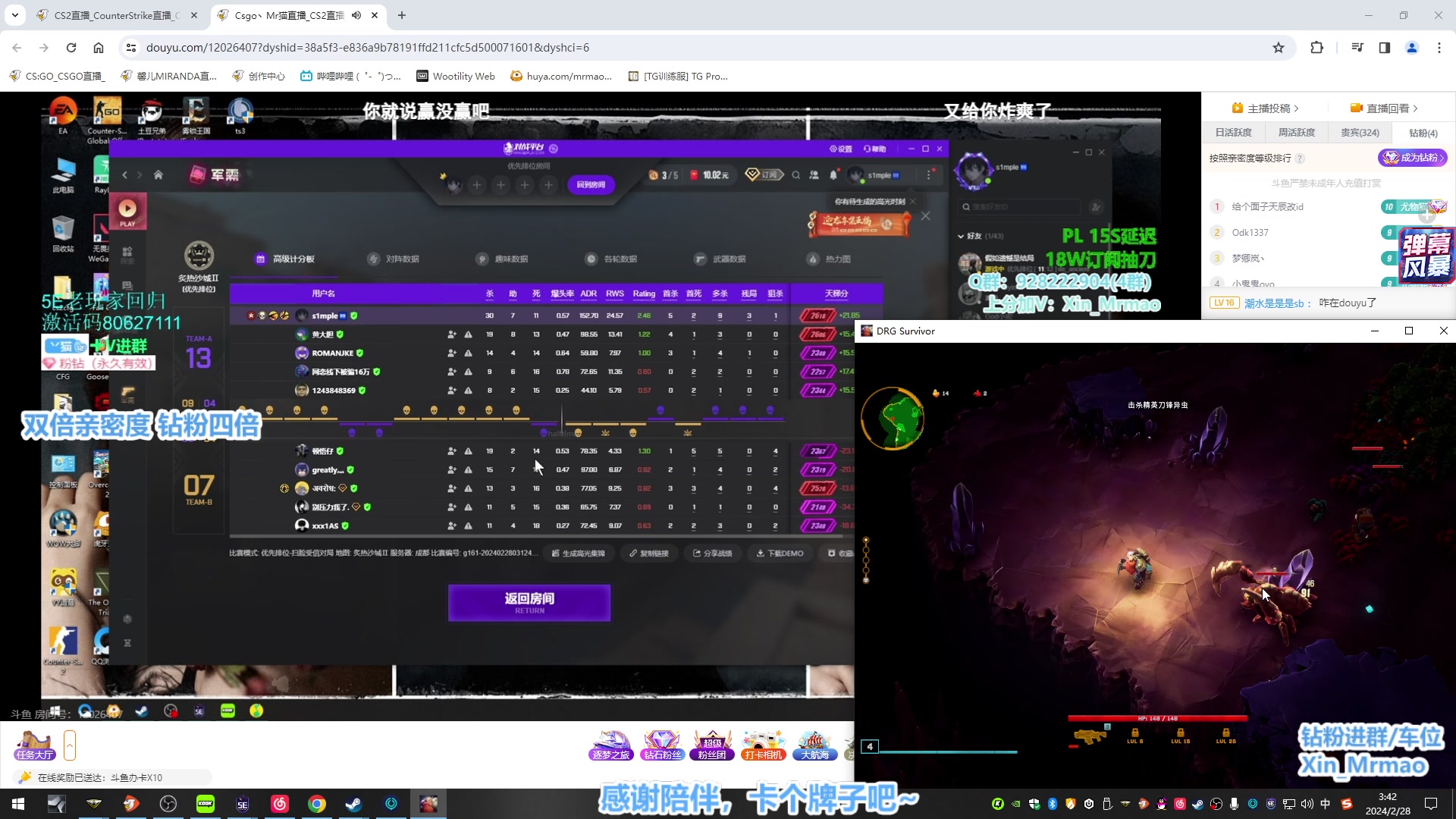Image resolution: width=1456 pixels, height=819 pixels.
Task: Select ranked user 梦卿岚丶
Action: click(x=1248, y=259)
